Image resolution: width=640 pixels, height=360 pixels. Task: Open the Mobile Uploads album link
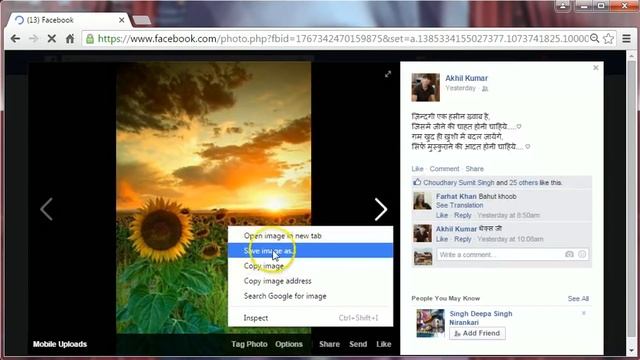pyautogui.click(x=60, y=344)
